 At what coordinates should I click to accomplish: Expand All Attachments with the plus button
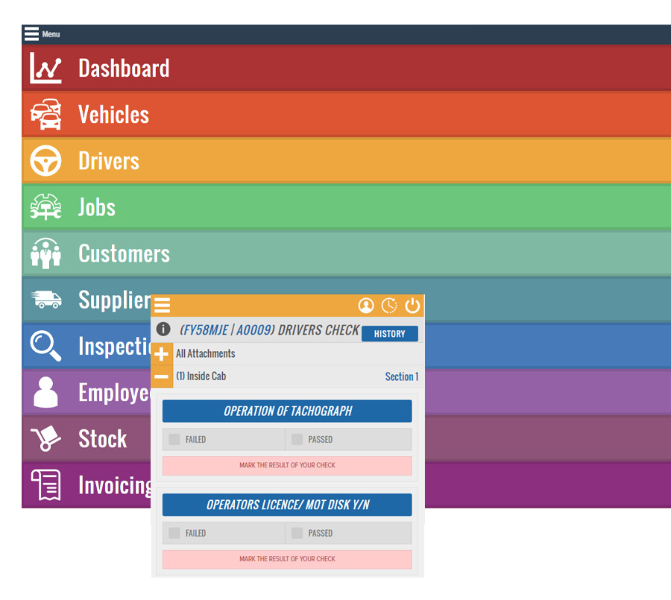click(x=162, y=354)
